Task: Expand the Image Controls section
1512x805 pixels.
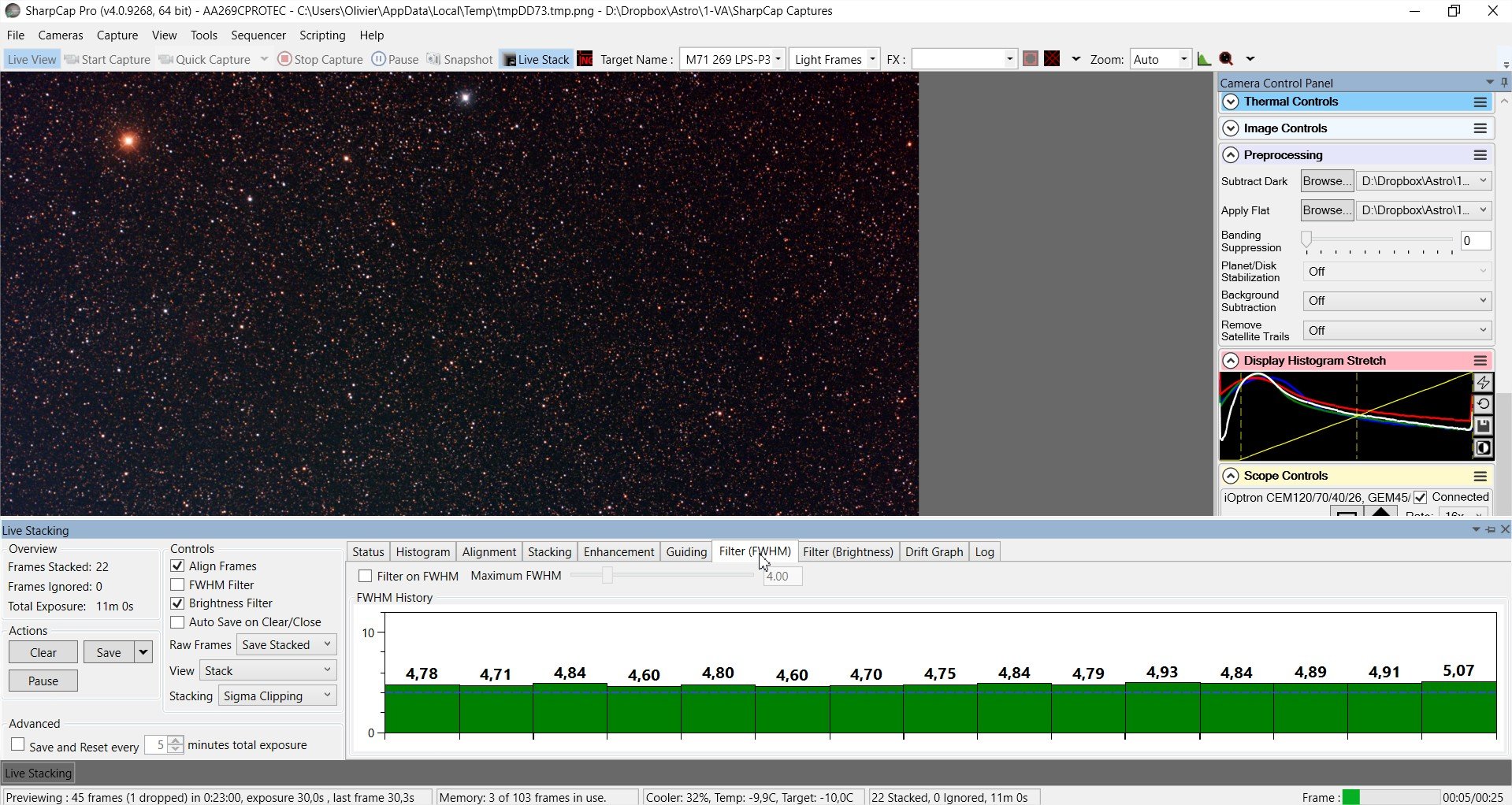Action: (1231, 128)
